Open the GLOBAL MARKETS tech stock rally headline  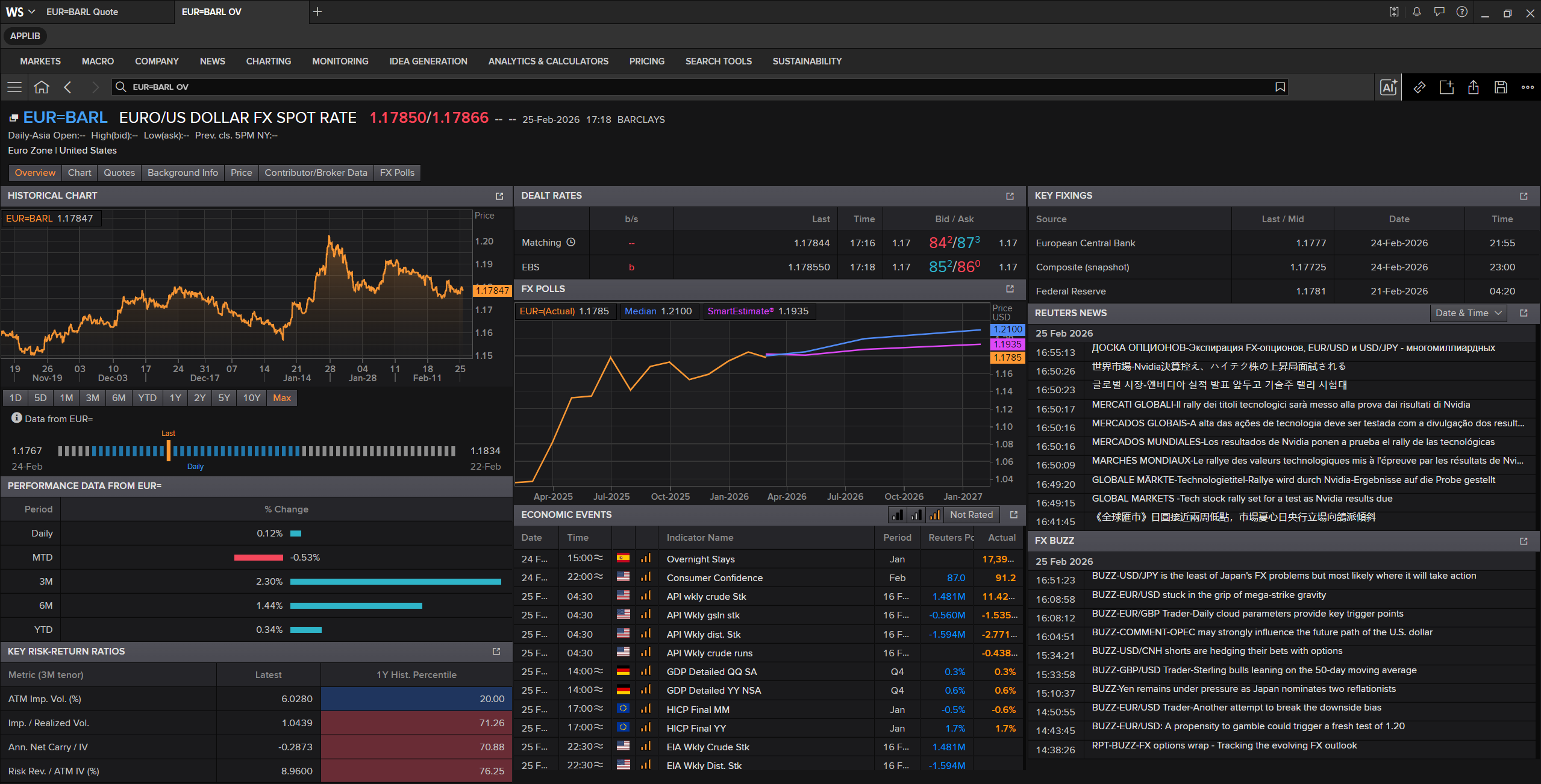[1242, 499]
